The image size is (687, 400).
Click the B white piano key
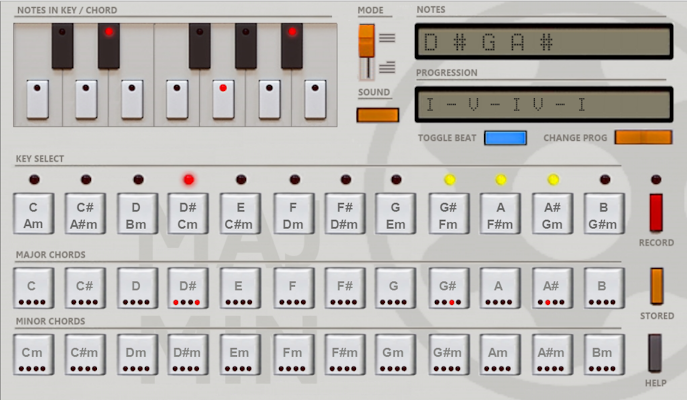point(315,99)
